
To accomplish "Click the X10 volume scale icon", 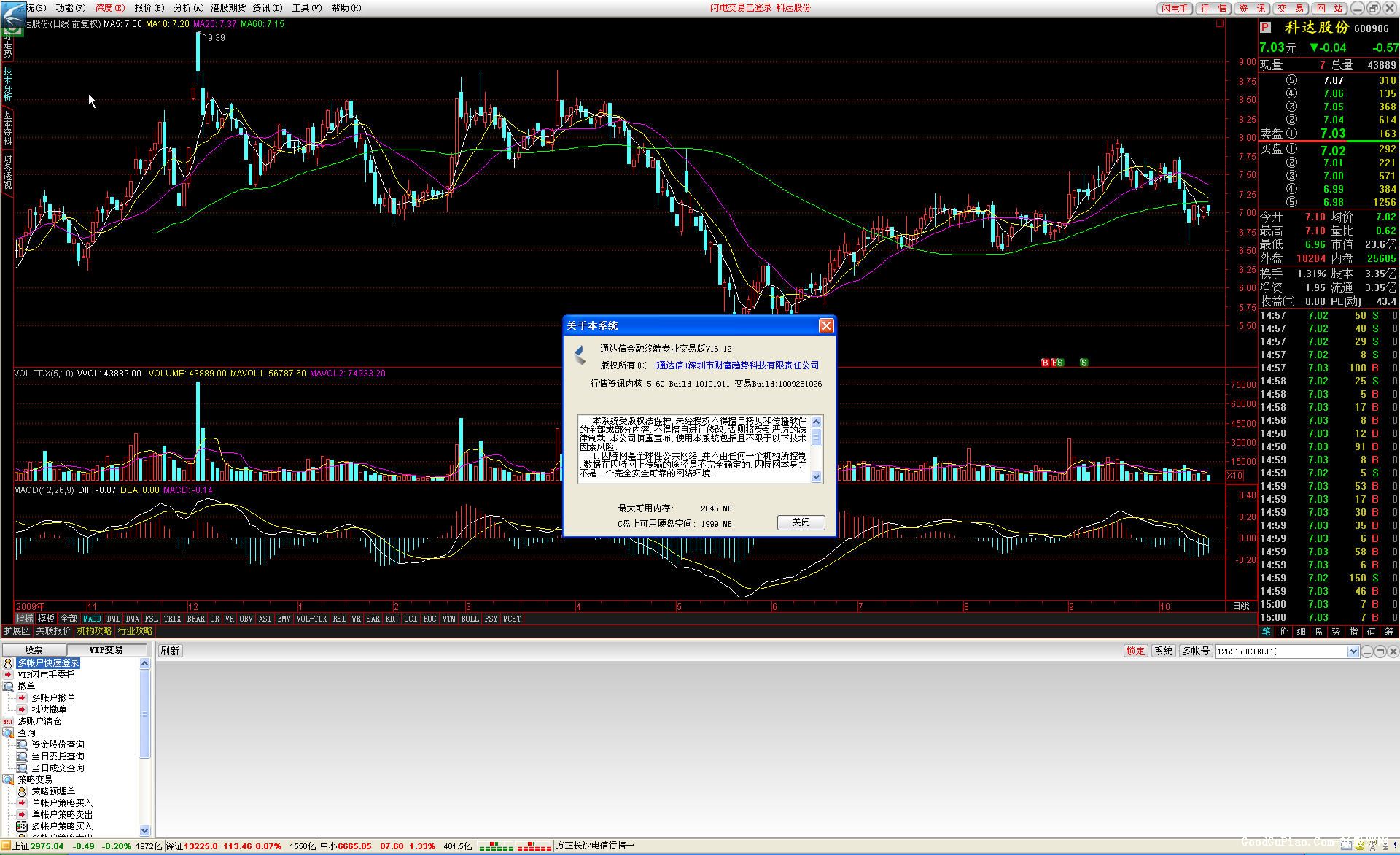I will [1234, 476].
